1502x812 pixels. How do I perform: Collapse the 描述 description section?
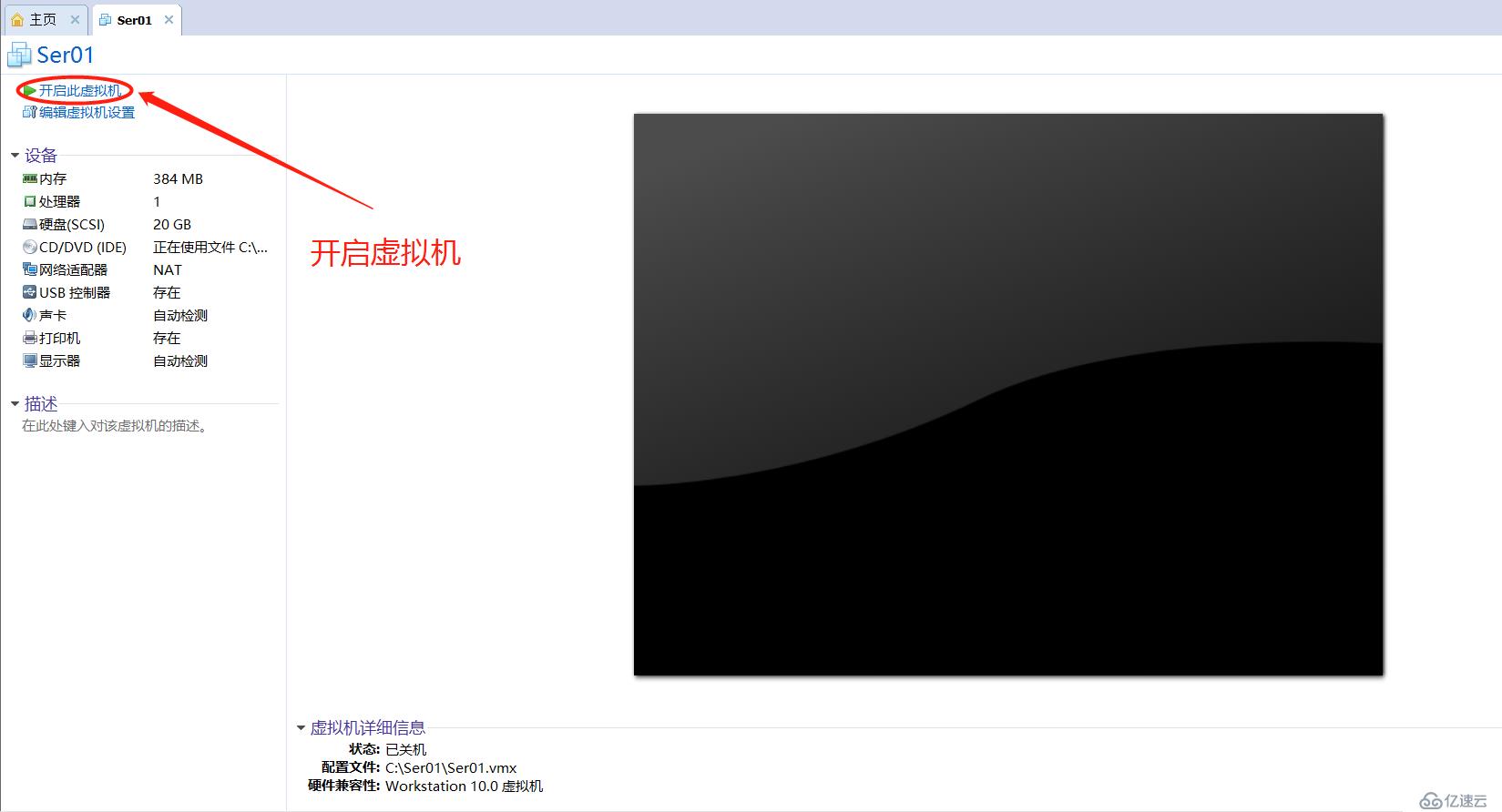(15, 404)
